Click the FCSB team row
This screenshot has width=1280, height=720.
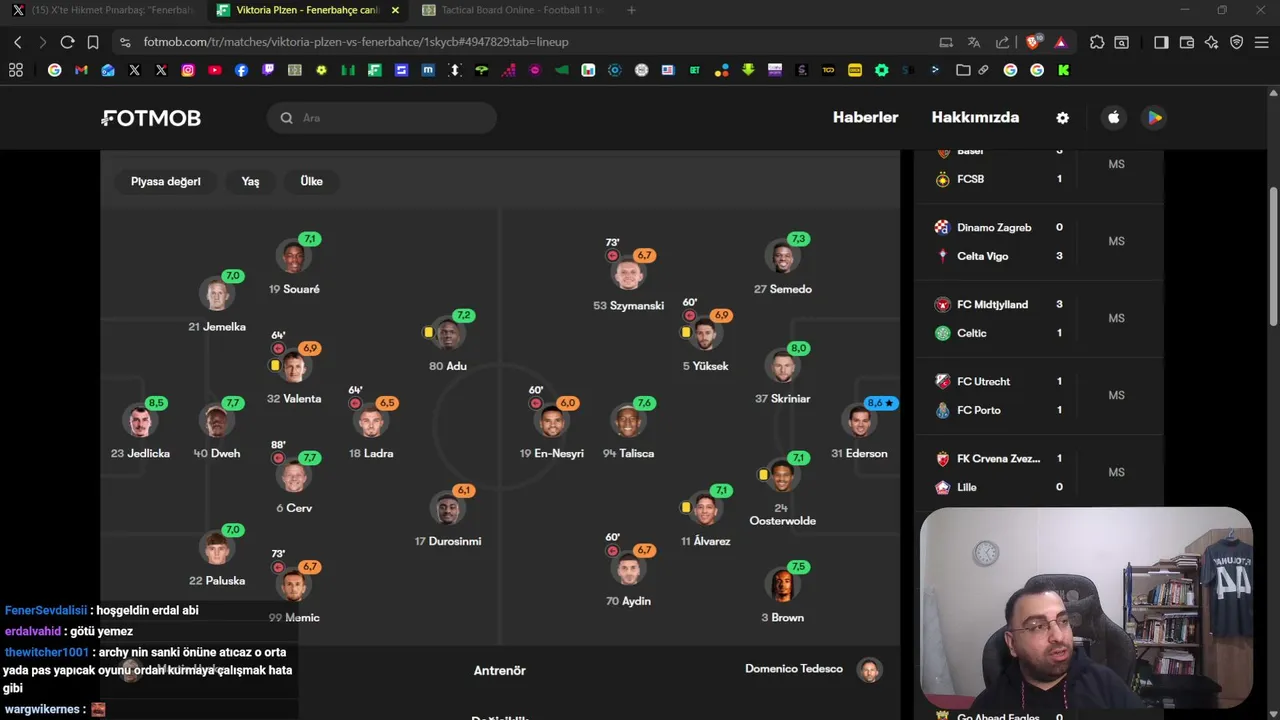pyautogui.click(x=1000, y=179)
